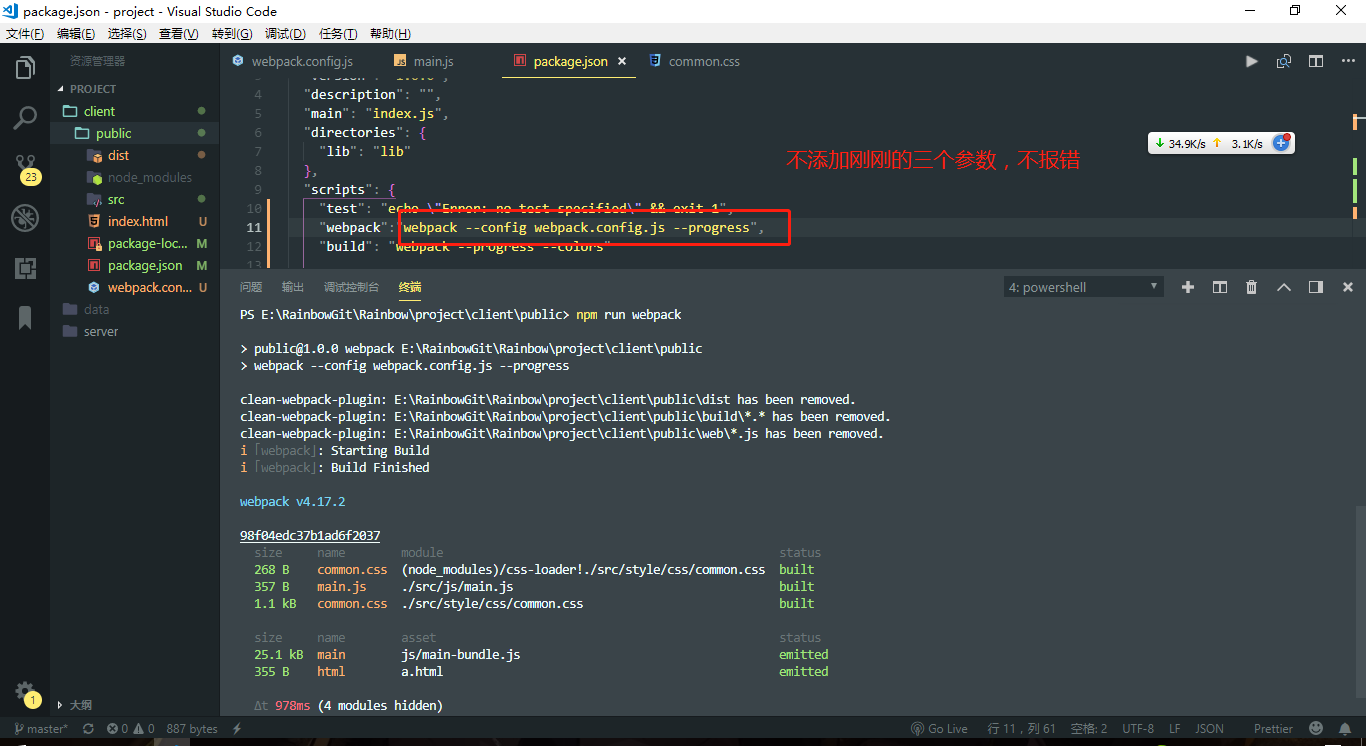Switch to the main.js tab
The width and height of the screenshot is (1366, 746).
[433, 61]
